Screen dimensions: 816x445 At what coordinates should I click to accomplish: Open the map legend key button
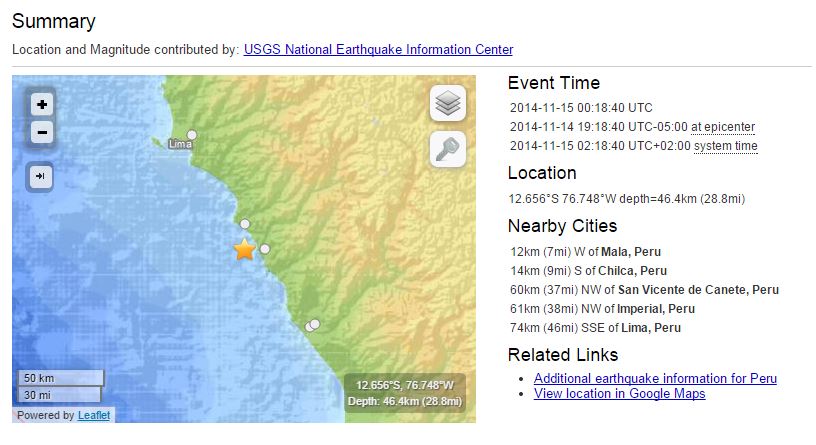[x=448, y=149]
